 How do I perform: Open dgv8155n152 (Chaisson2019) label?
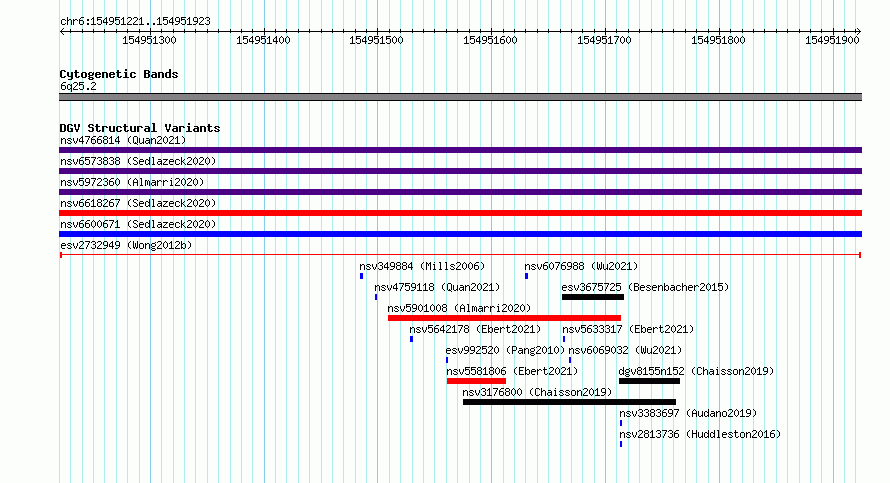[696, 371]
